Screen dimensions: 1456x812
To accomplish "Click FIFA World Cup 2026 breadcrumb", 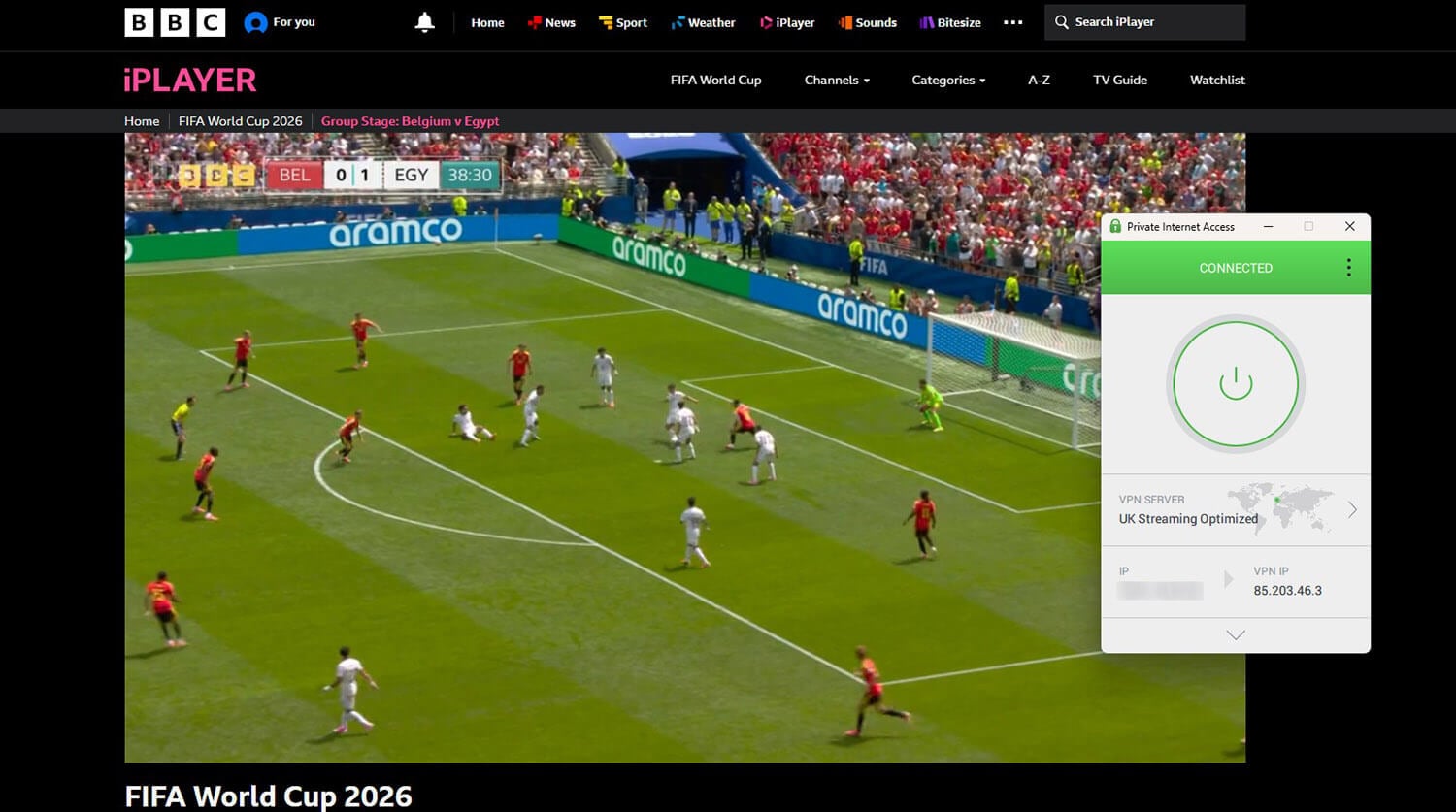I will pyautogui.click(x=241, y=121).
